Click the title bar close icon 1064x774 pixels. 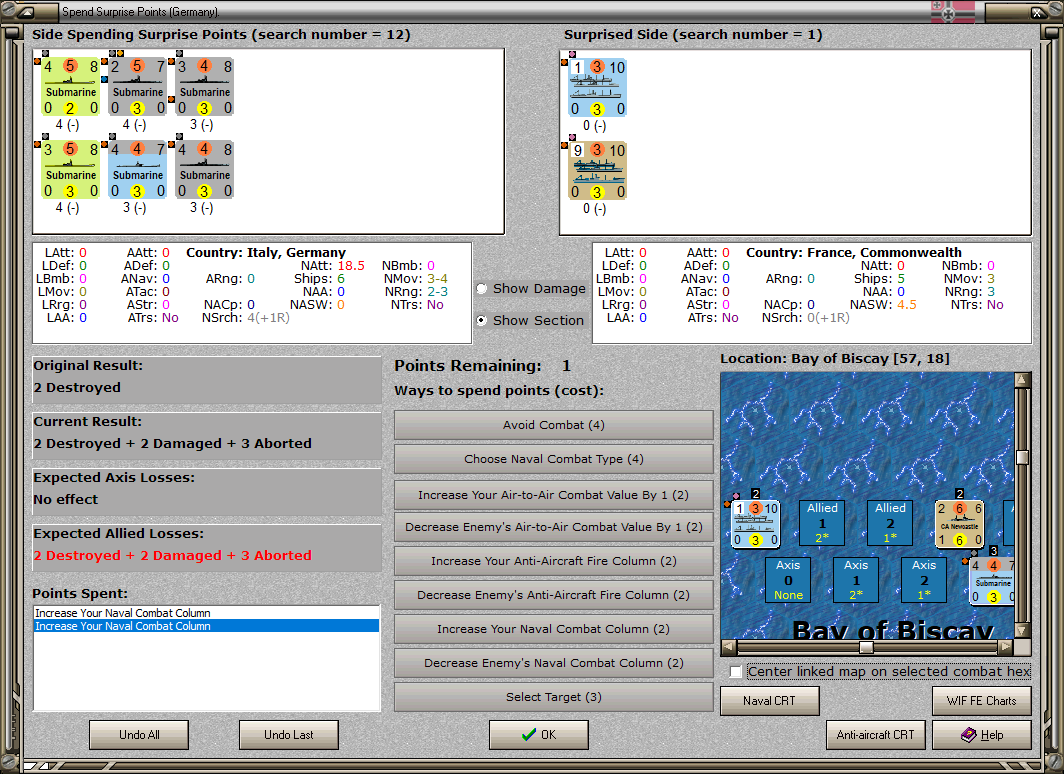1038,12
